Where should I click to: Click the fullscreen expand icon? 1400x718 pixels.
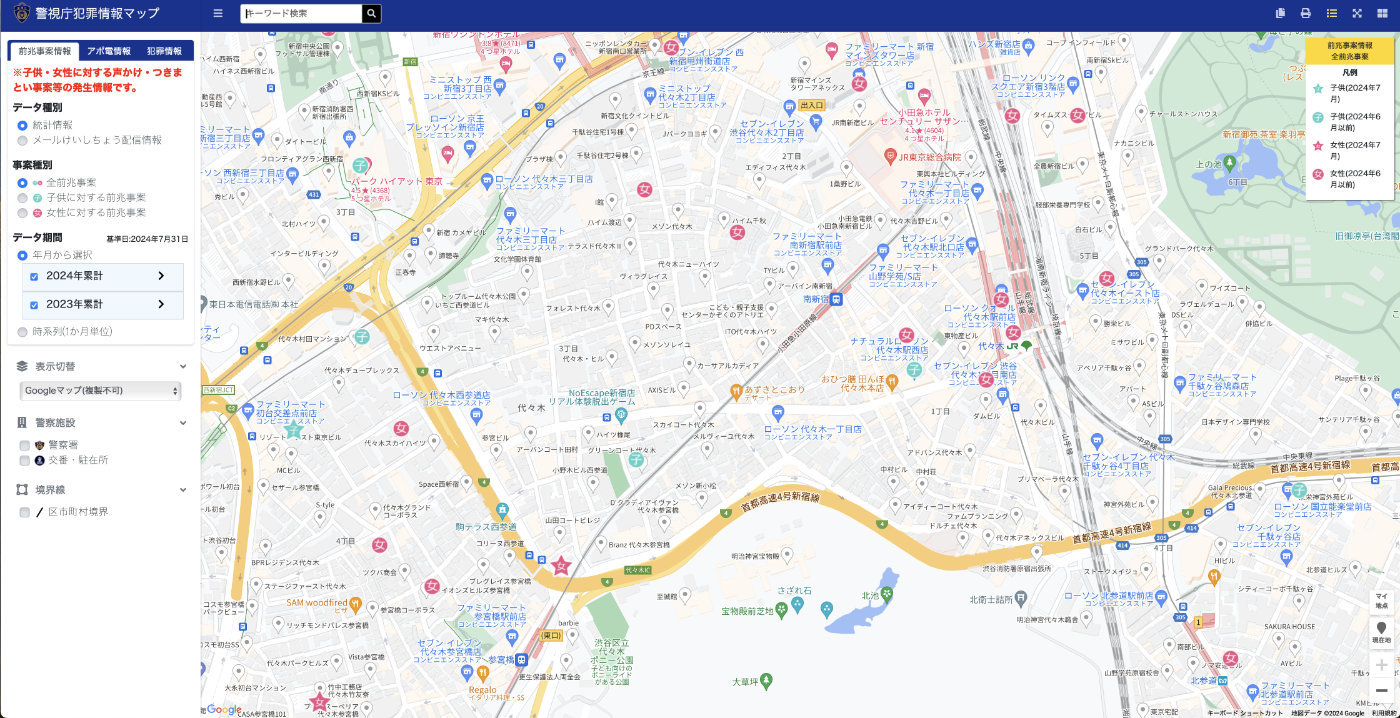click(1358, 14)
